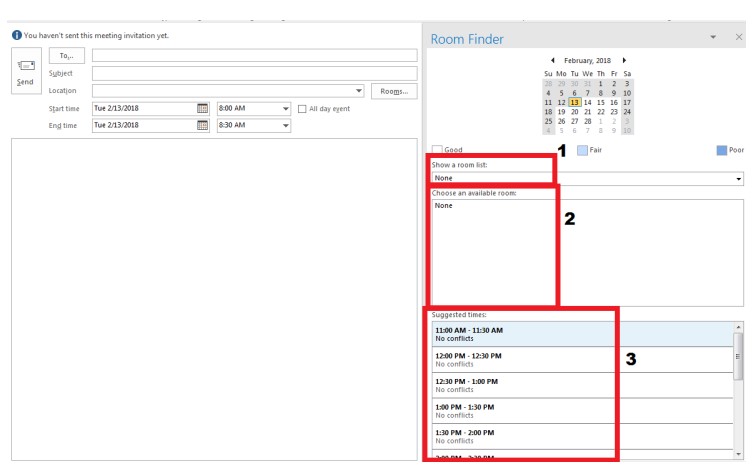Open the Start time calendar picker icon
The width and height of the screenshot is (754, 472).
click(202, 109)
